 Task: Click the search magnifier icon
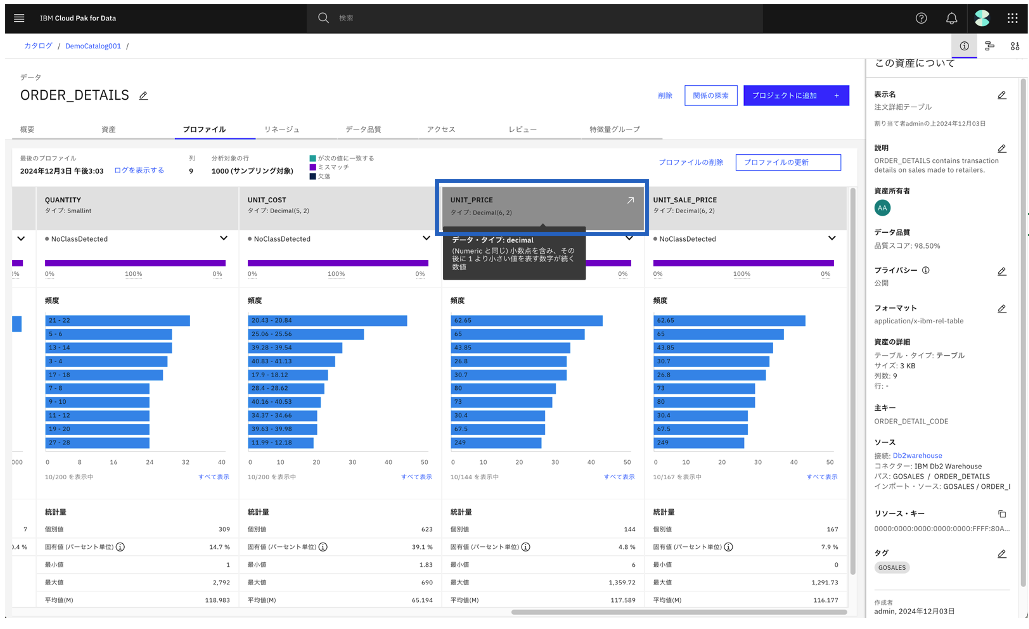pos(323,18)
